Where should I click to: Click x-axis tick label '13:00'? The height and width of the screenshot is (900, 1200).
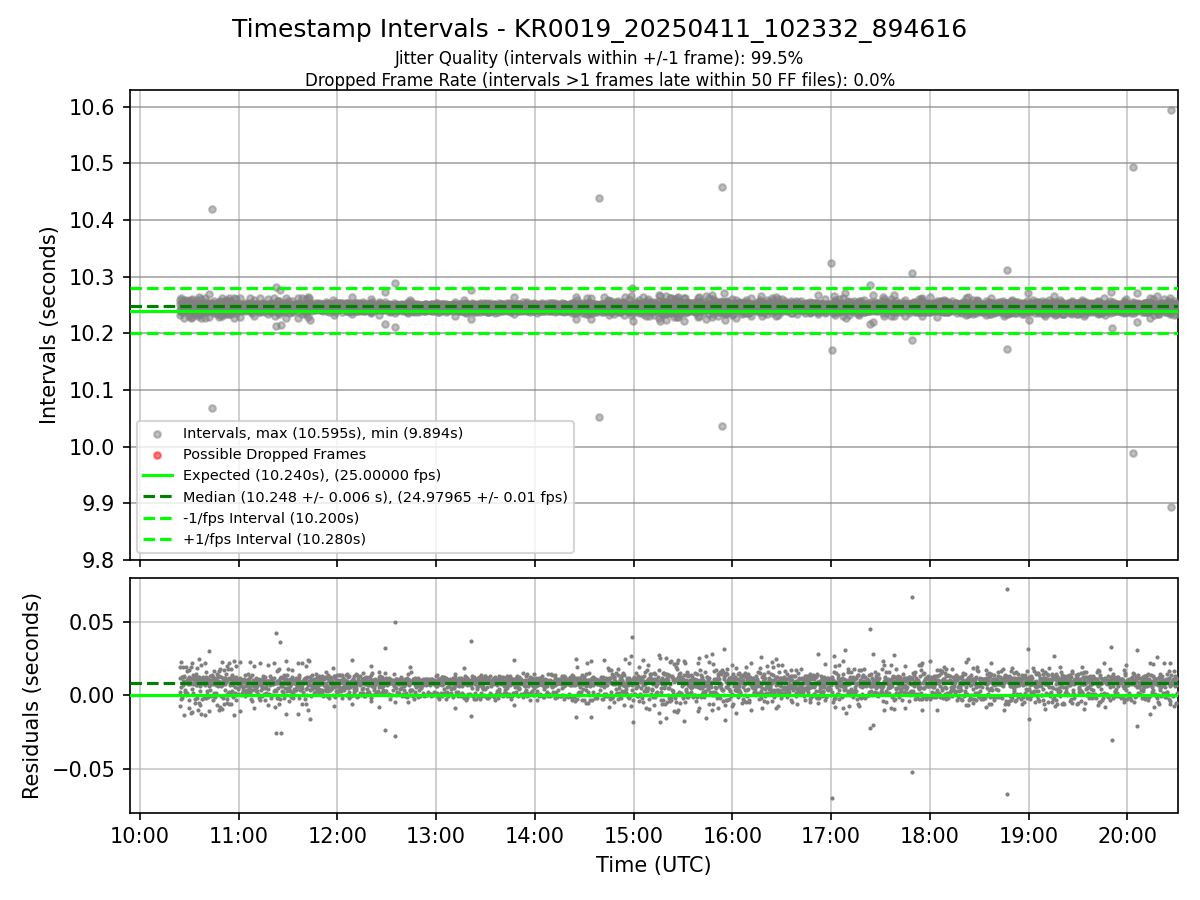436,833
